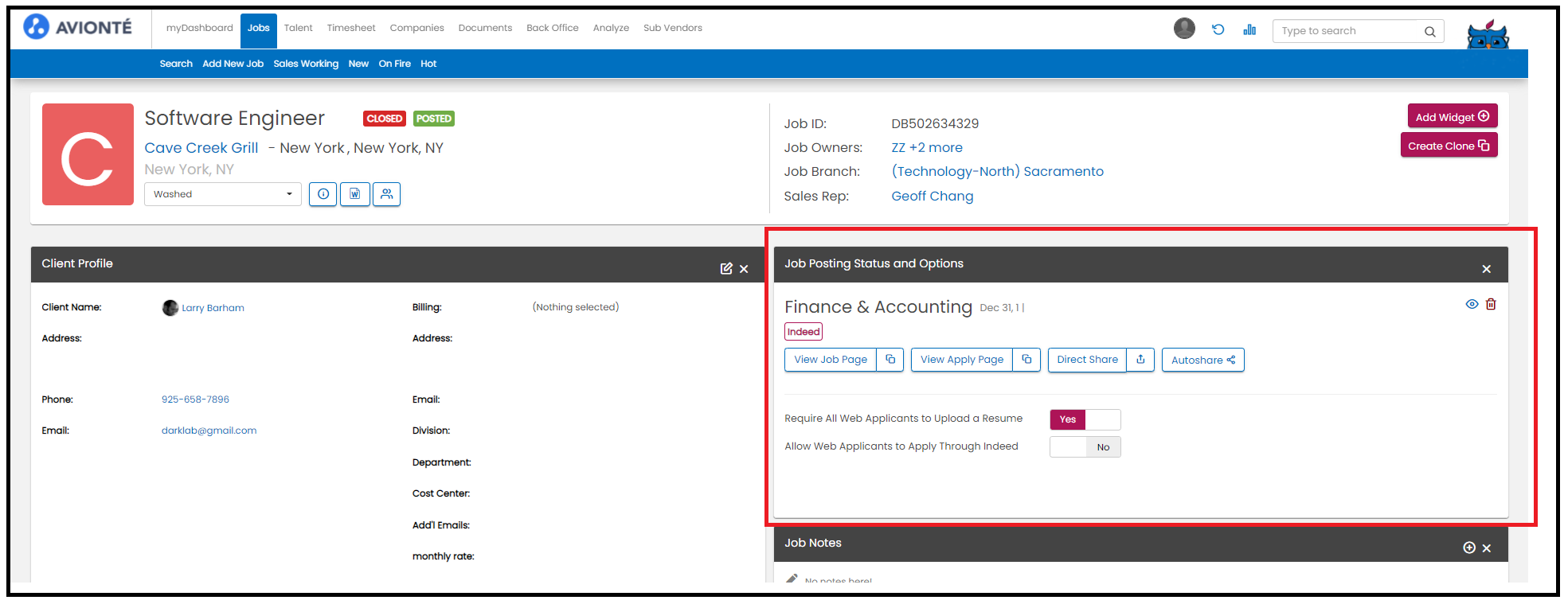Go to the Talent tab
The height and width of the screenshot is (604, 1568).
[x=298, y=28]
